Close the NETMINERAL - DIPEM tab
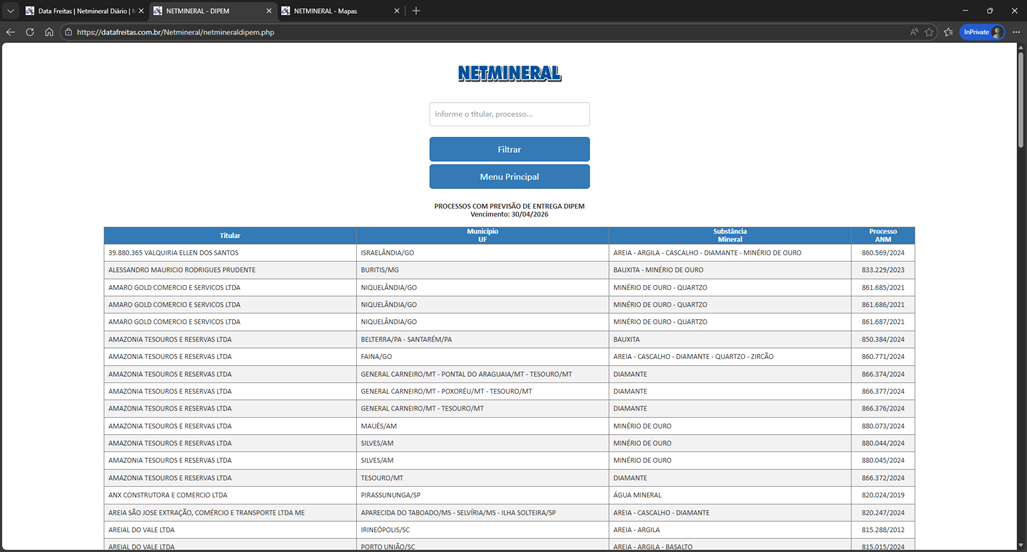 [x=269, y=11]
